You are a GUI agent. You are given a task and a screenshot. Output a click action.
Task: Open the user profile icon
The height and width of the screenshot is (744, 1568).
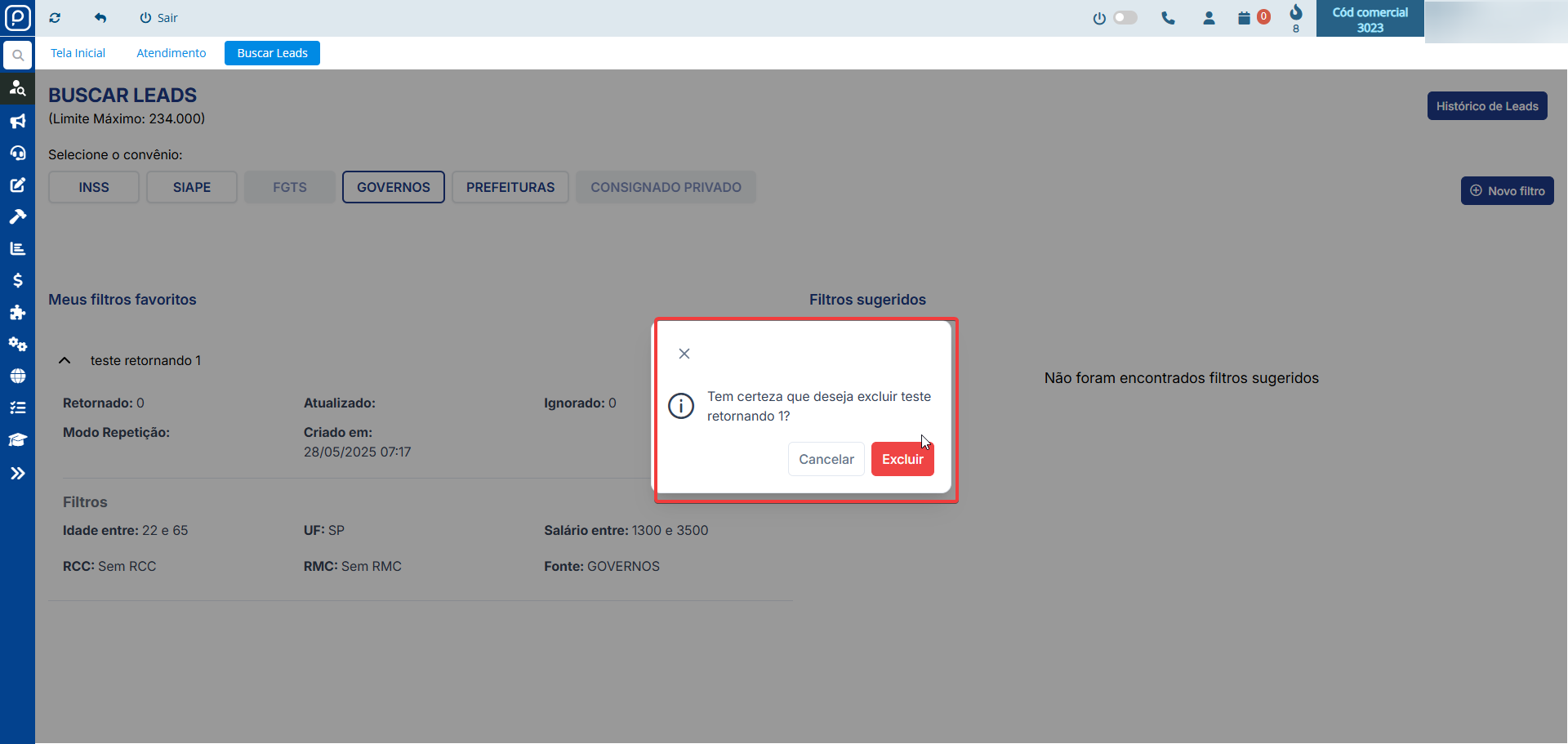[1209, 18]
